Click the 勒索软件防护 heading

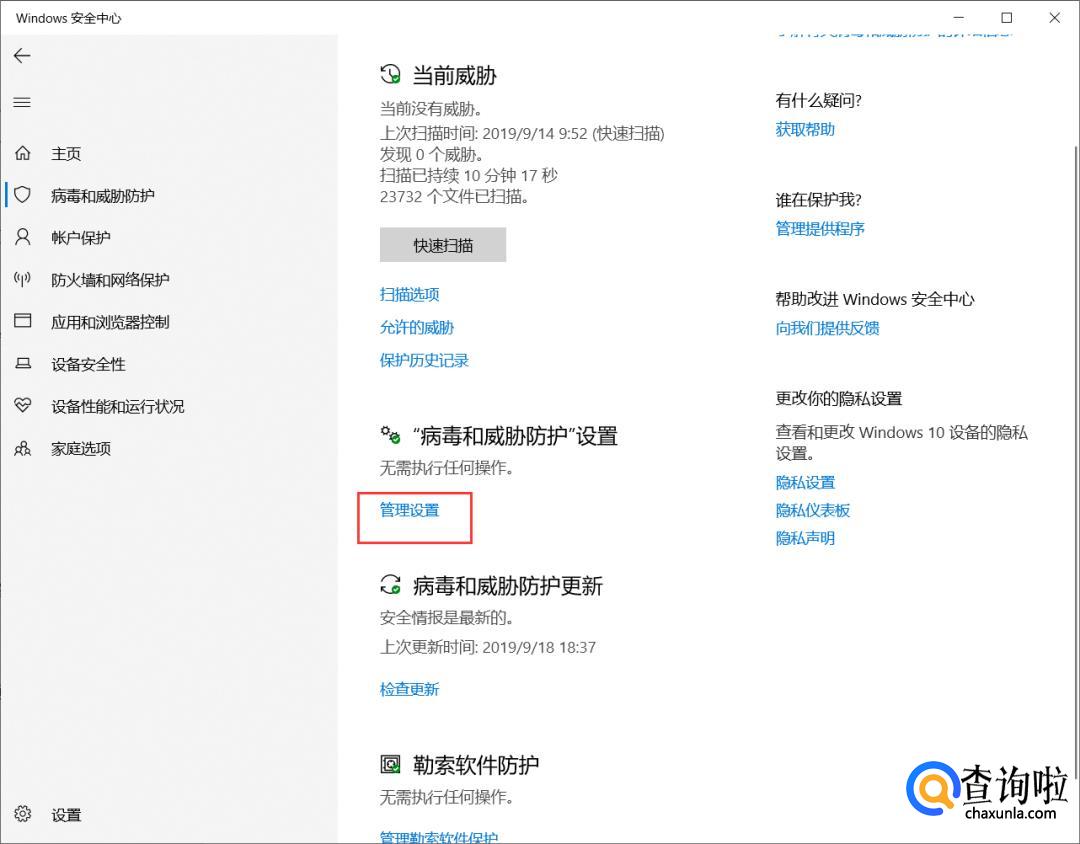476,765
